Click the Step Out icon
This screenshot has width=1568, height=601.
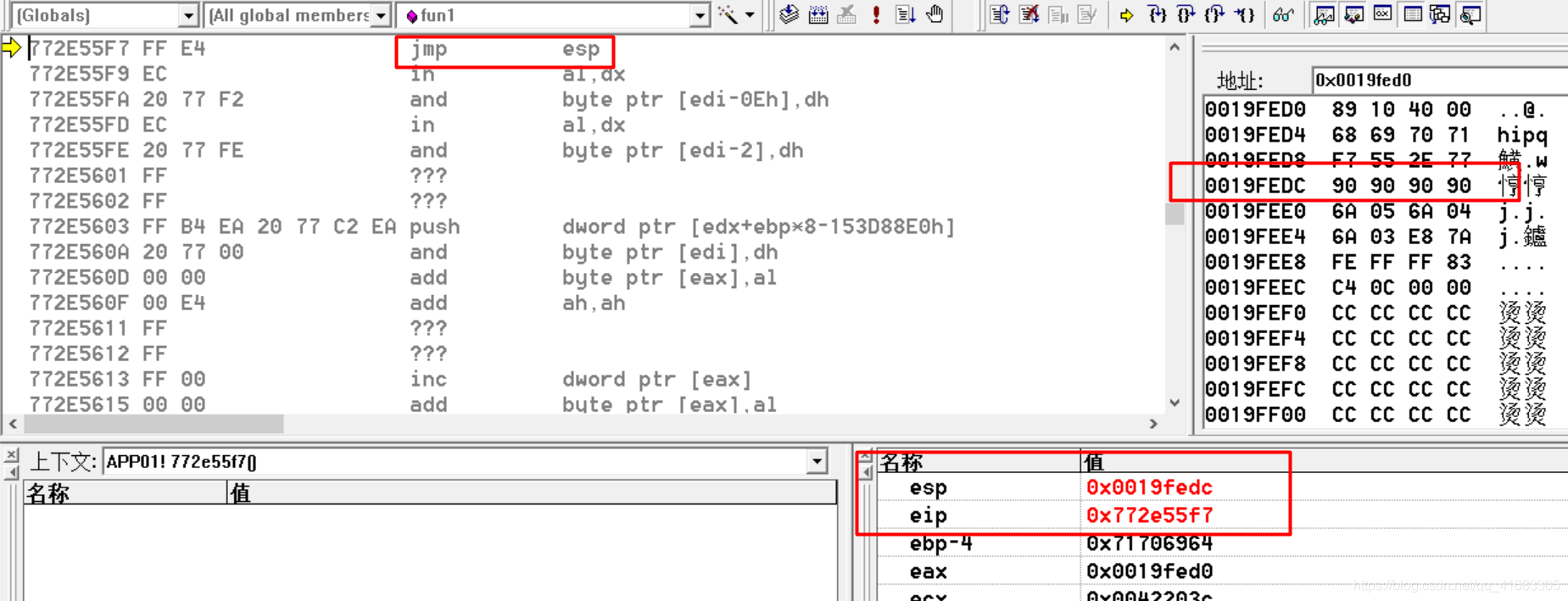[x=1214, y=14]
